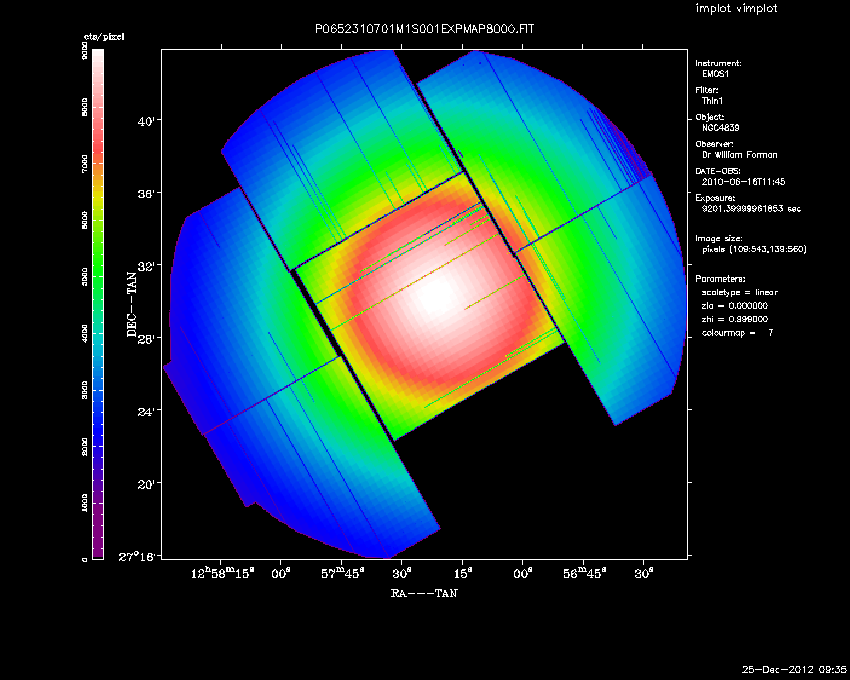850x680 pixels.
Task: Click the 25-Dec-2012 09:35 timestamp
Action: 794,670
